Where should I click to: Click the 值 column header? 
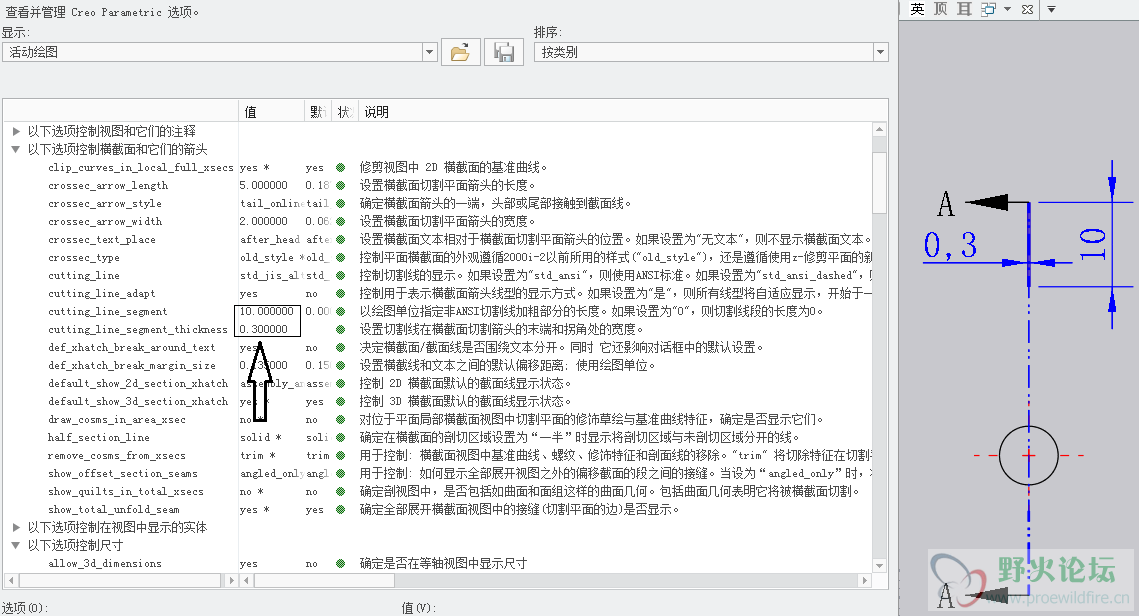point(271,112)
